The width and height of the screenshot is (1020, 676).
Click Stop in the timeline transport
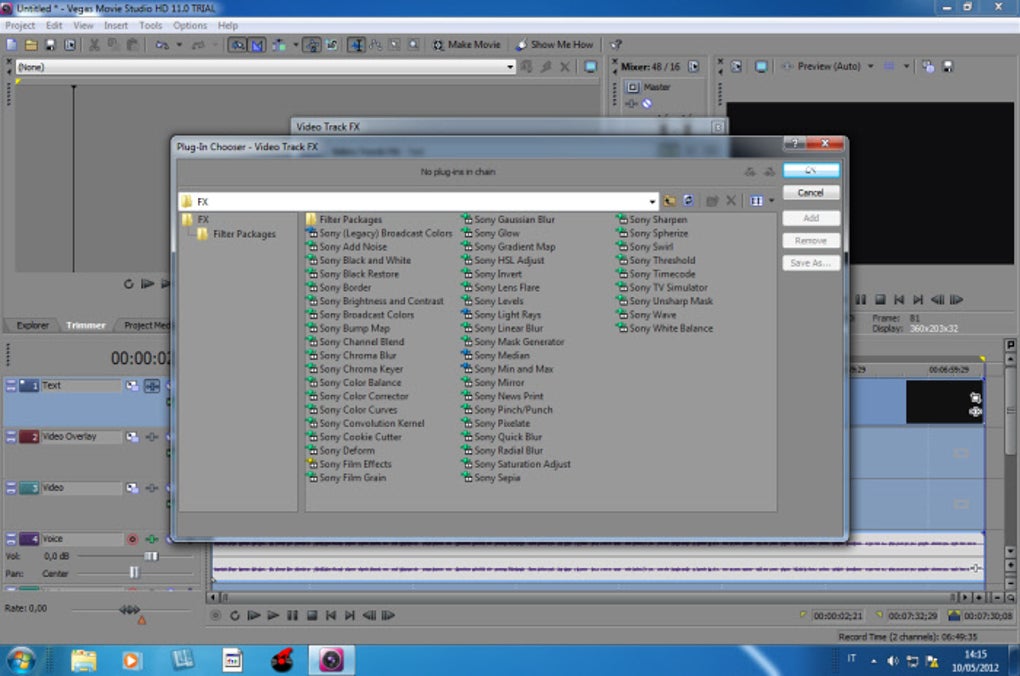pyautogui.click(x=312, y=615)
